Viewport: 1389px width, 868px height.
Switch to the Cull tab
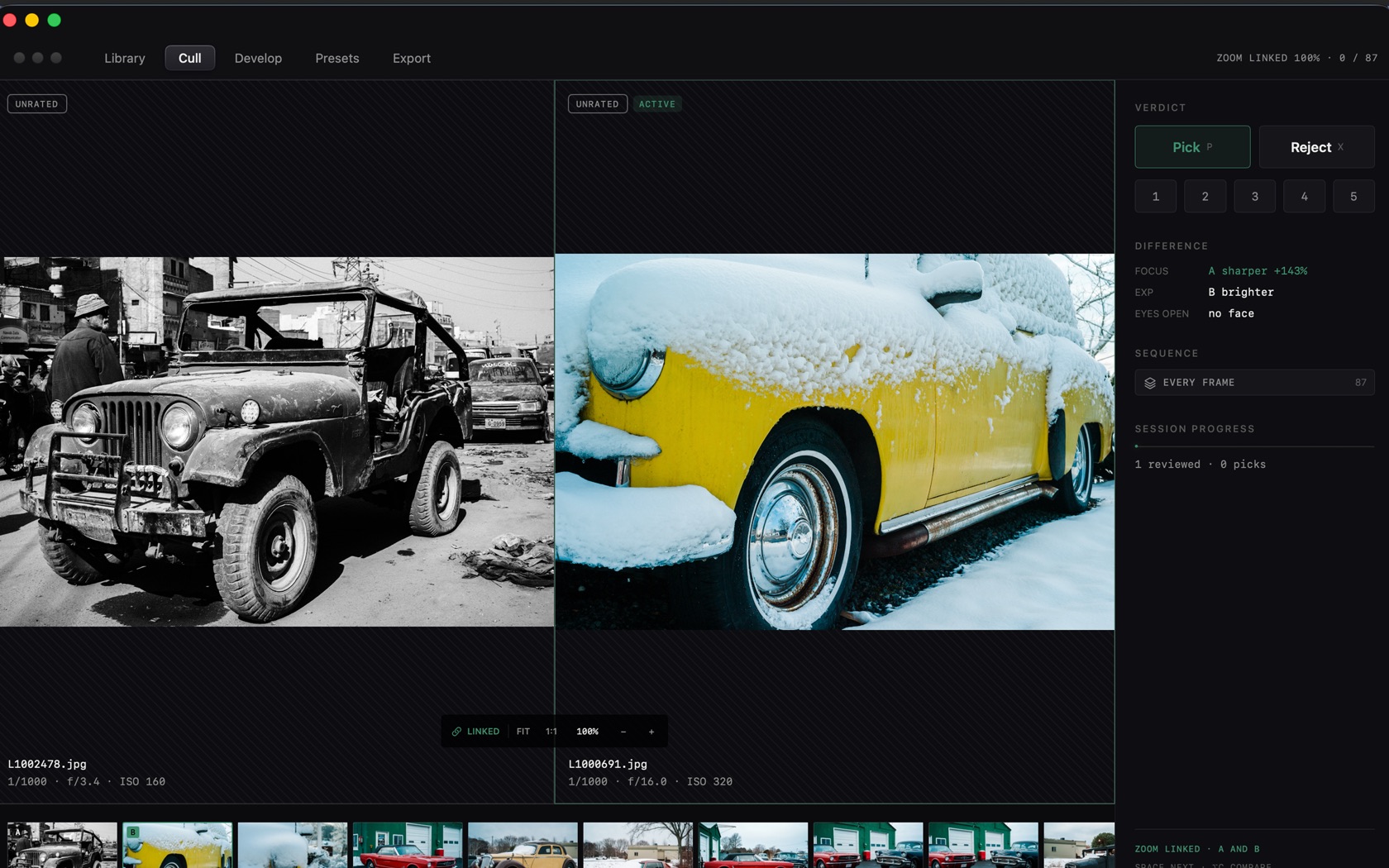click(x=190, y=58)
